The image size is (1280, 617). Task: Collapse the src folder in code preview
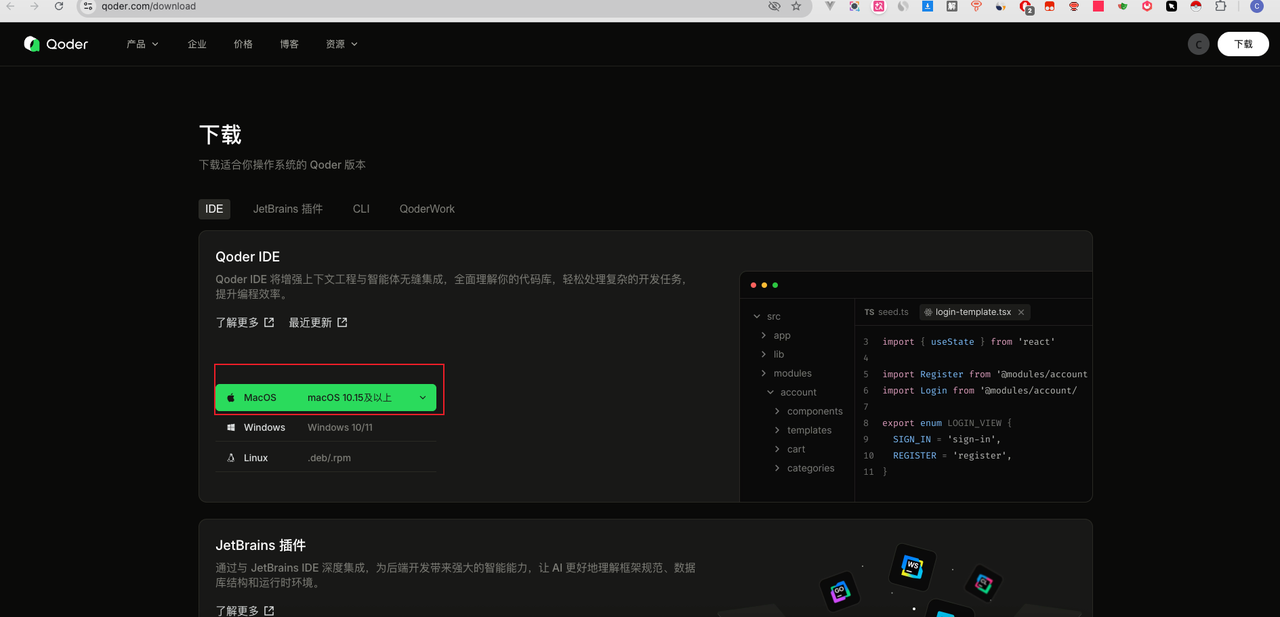pyautogui.click(x=767, y=316)
